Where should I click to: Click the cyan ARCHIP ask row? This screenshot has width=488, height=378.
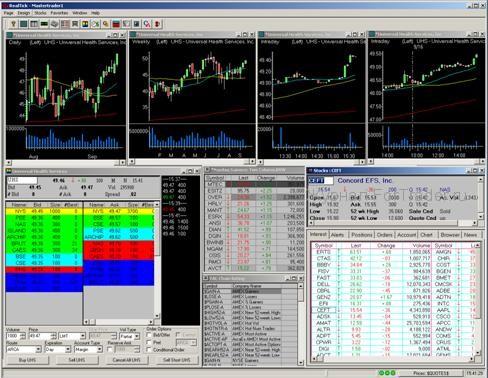coord(118,237)
